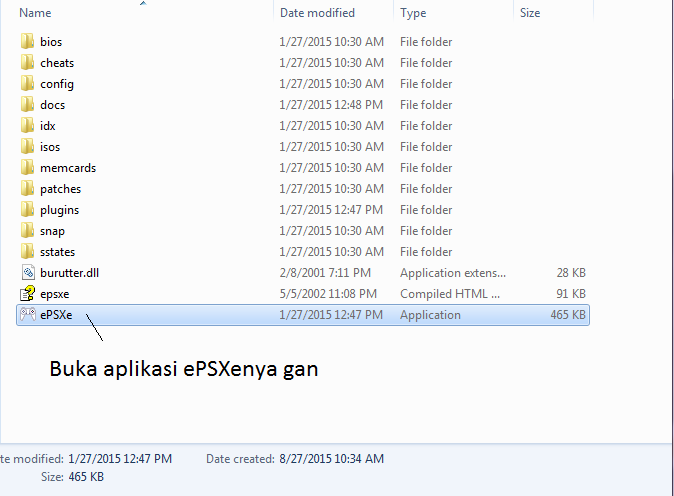Click the sstates folder icon
Image resolution: width=674 pixels, height=496 pixels.
click(x=28, y=252)
